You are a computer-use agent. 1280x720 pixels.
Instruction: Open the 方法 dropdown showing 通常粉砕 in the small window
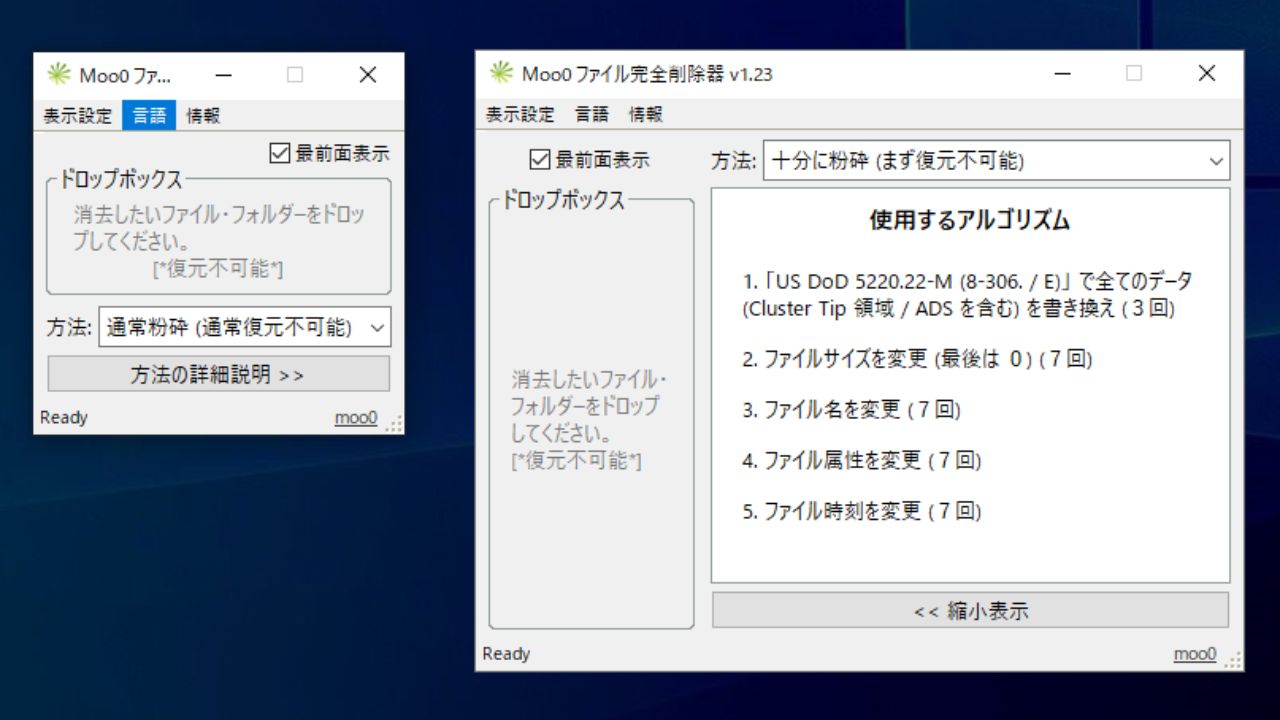pos(245,327)
